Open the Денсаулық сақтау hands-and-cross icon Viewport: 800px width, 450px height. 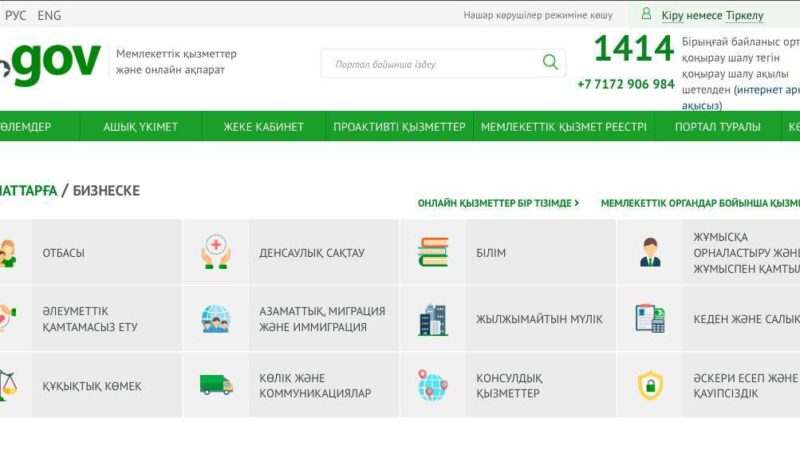(x=216, y=252)
